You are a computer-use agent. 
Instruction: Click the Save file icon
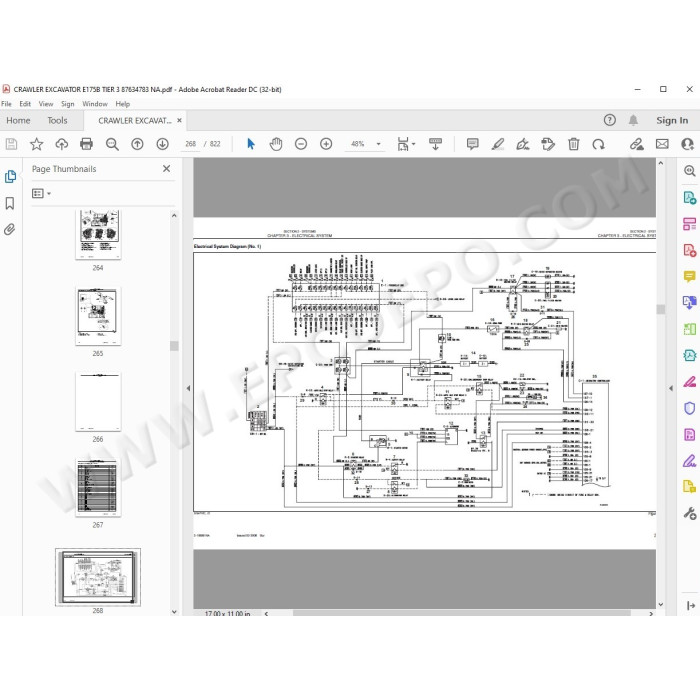click(x=11, y=144)
